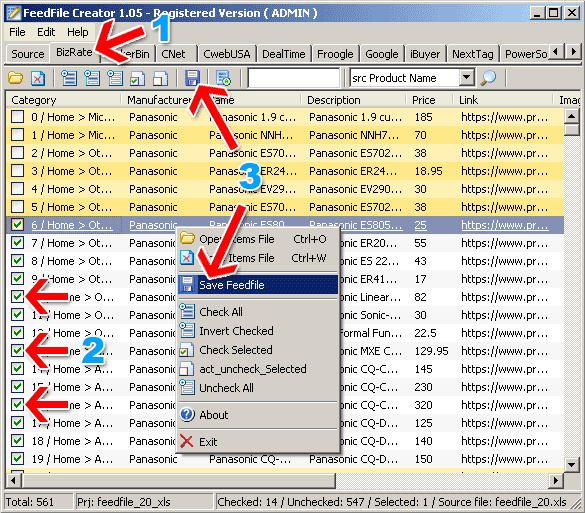This screenshot has width=585, height=513.
Task: Click the Category column header
Action: click(64, 100)
